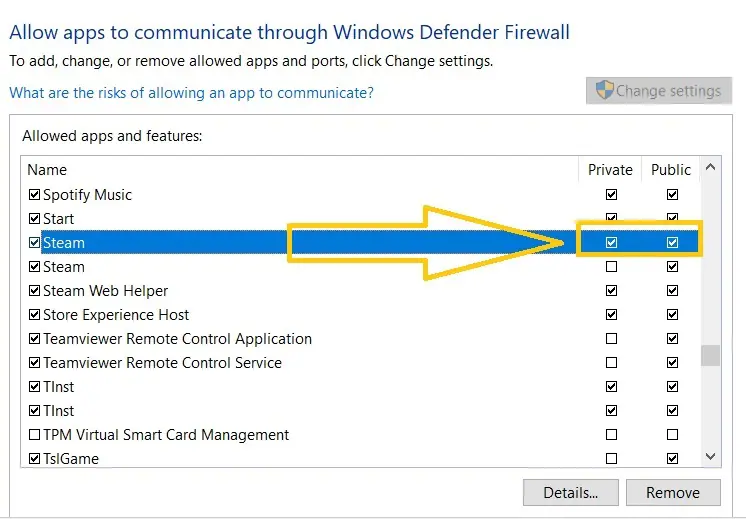746x519 pixels.
Task: Click the scroll up arrow in the apps list
Action: 710,167
